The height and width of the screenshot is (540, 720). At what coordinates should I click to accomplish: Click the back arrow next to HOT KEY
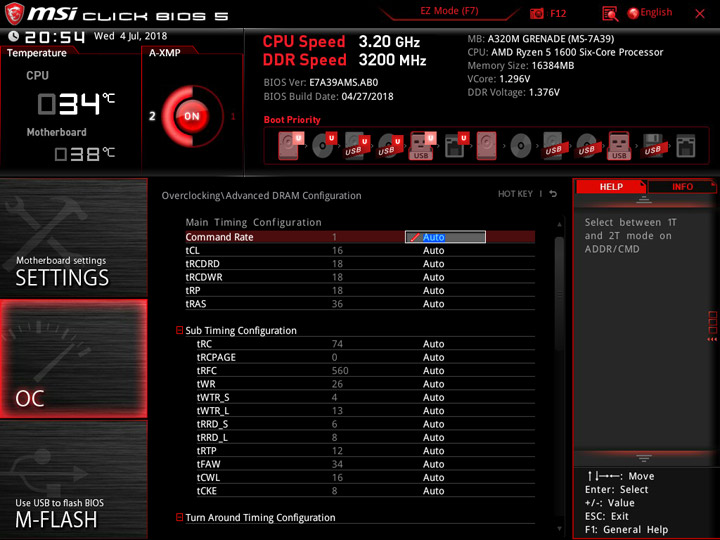coord(553,194)
